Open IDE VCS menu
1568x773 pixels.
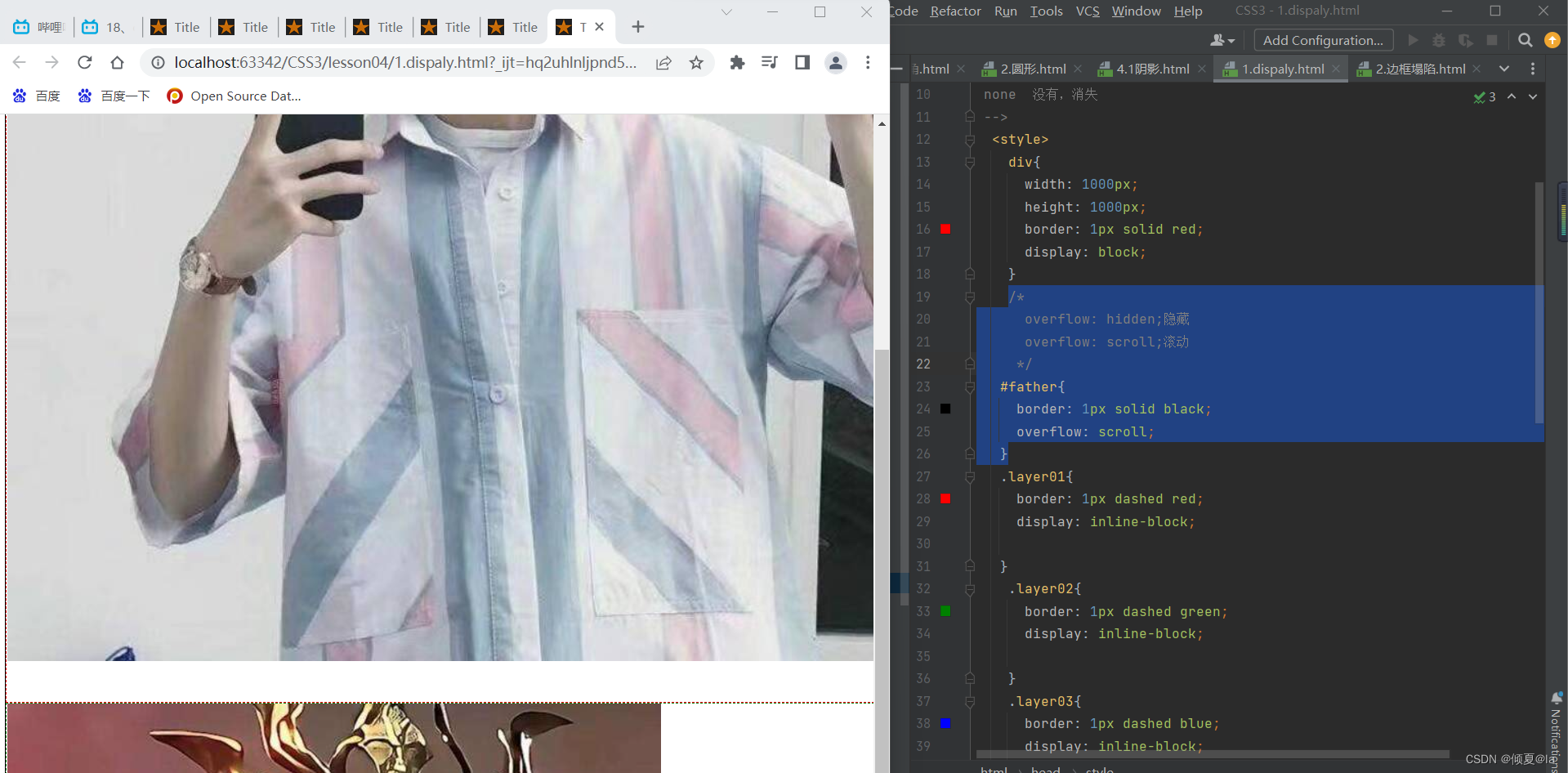(1088, 11)
